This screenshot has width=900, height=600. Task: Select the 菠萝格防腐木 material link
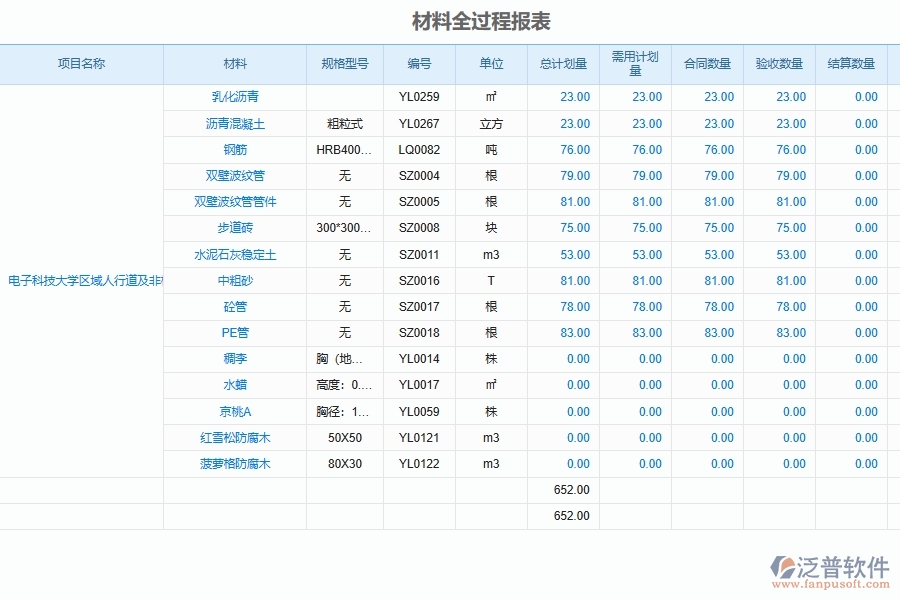pyautogui.click(x=236, y=463)
